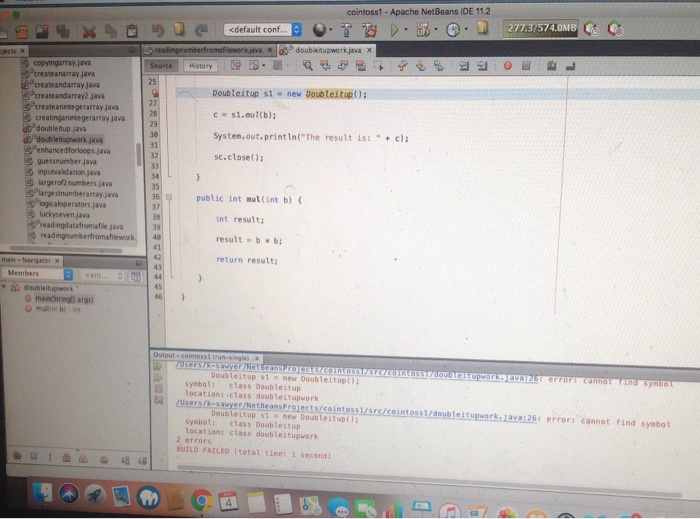
Task: Click the Copy icon in main toolbar
Action: point(111,31)
